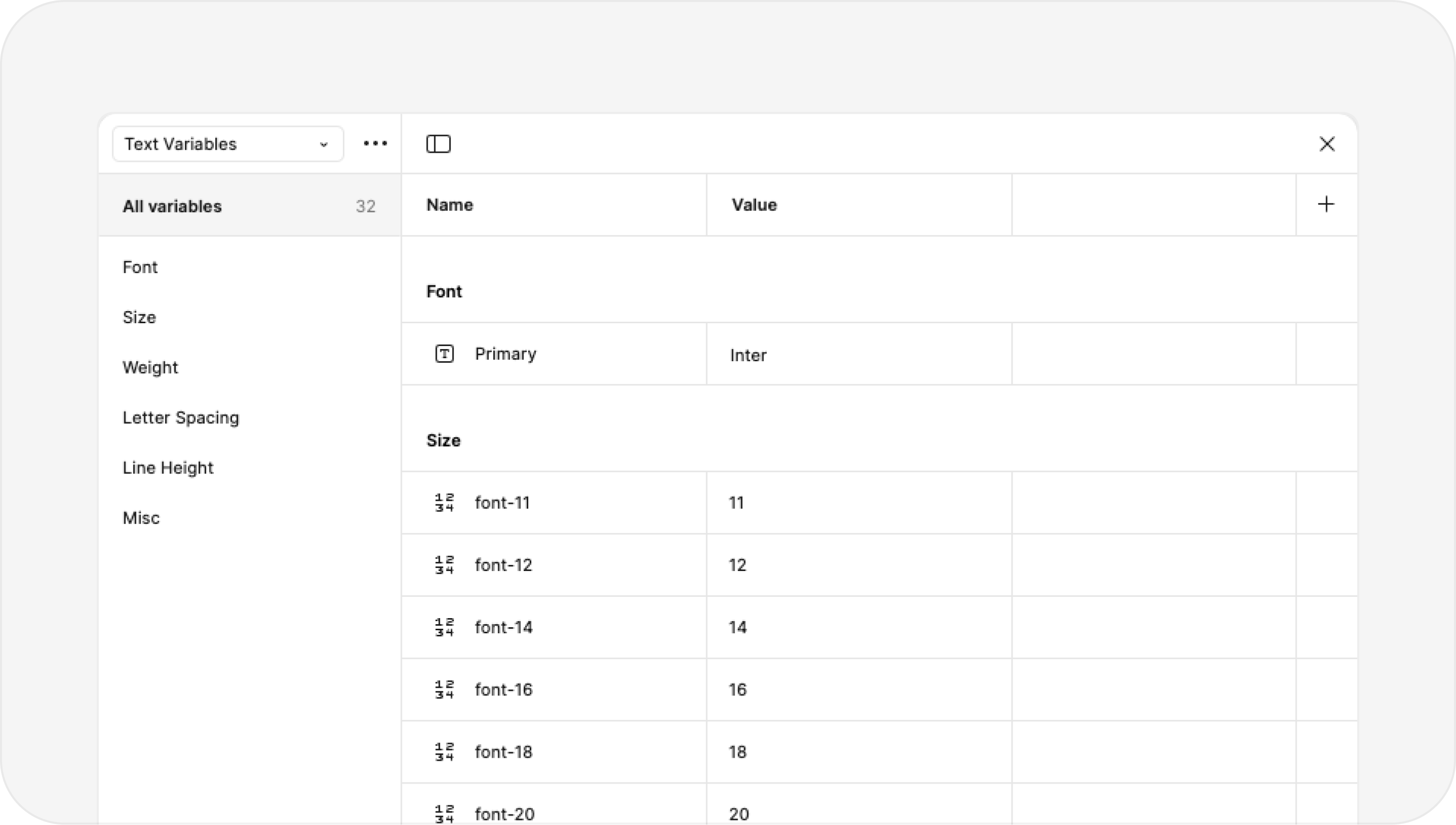
Task: Click the font-20 variable name
Action: (504, 814)
